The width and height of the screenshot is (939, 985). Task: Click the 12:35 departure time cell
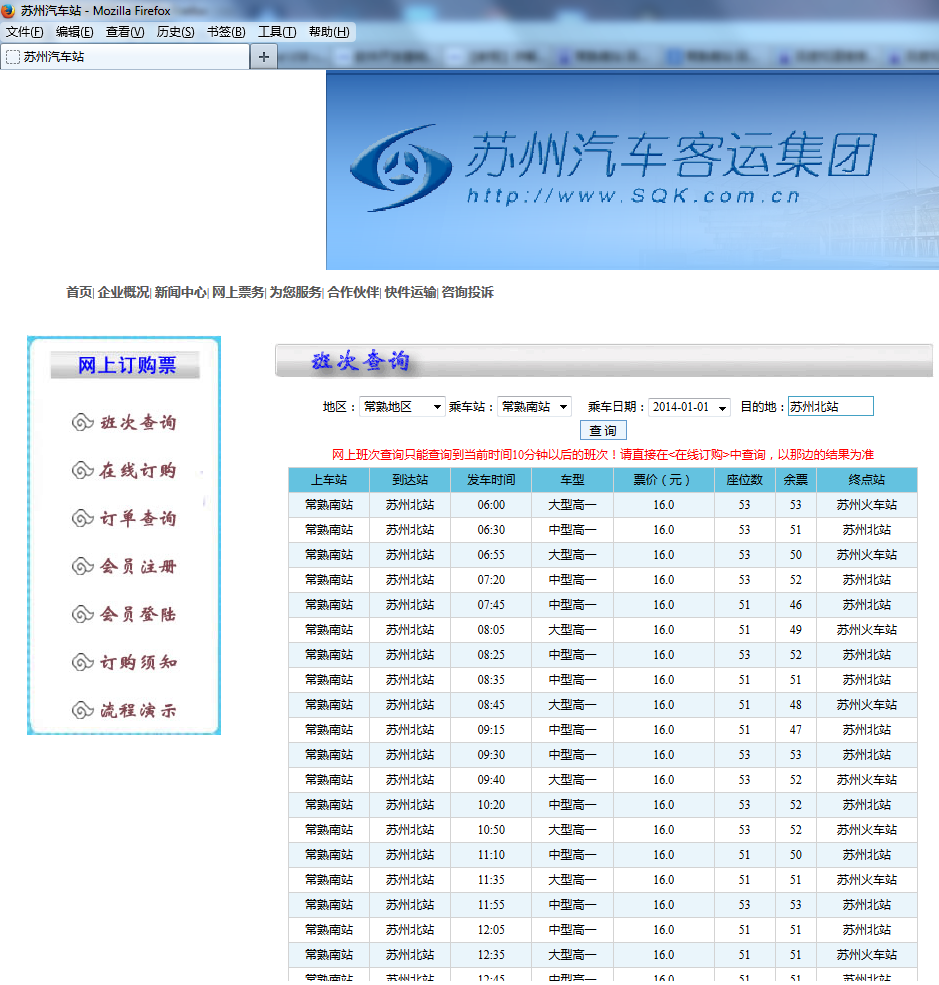pyautogui.click(x=491, y=955)
